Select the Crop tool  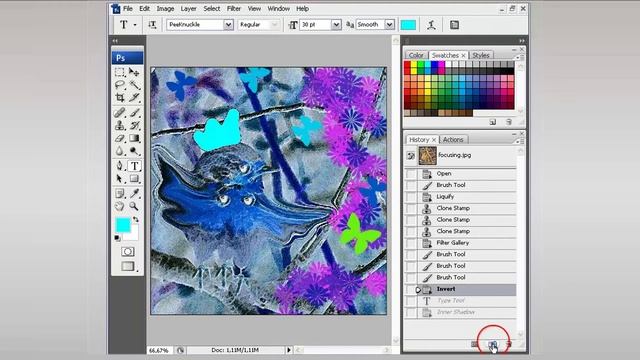(120, 98)
